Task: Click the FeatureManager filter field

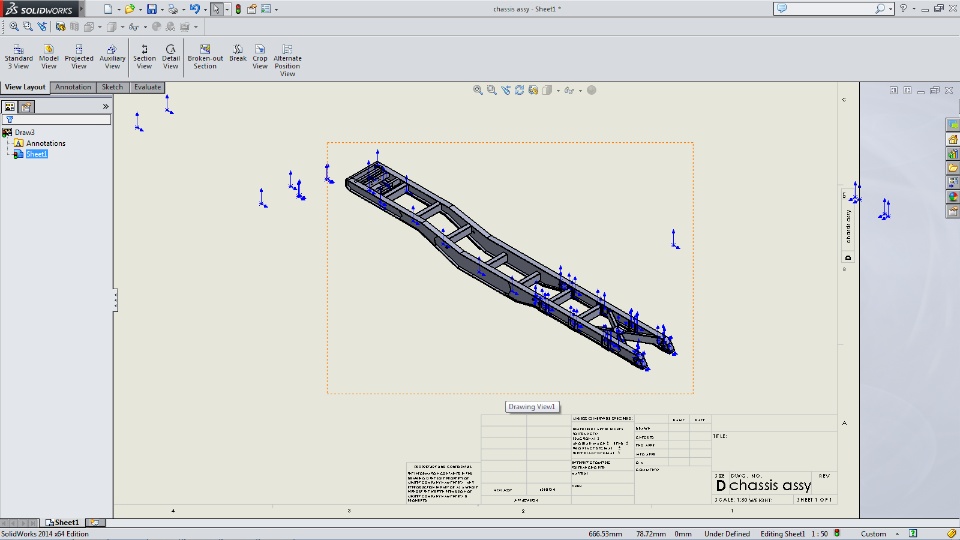Action: 56,120
